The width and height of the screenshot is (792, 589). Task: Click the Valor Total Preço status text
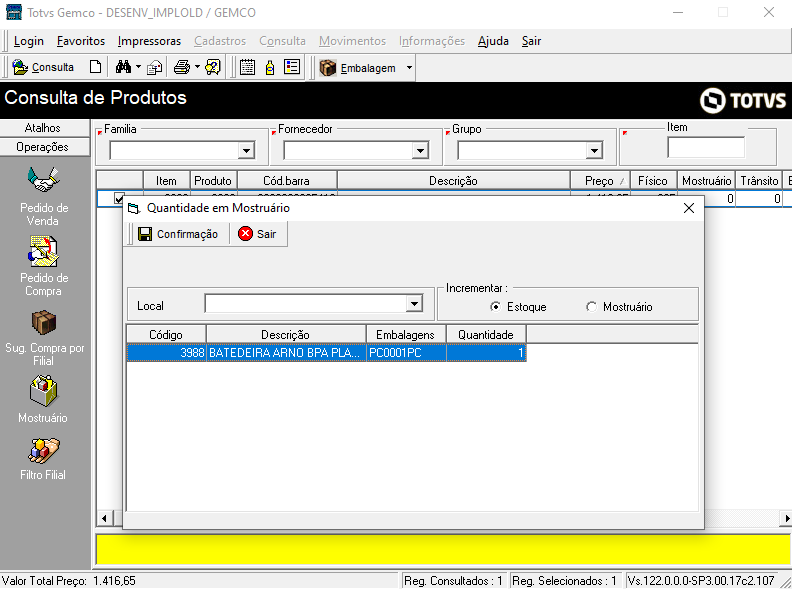69,581
